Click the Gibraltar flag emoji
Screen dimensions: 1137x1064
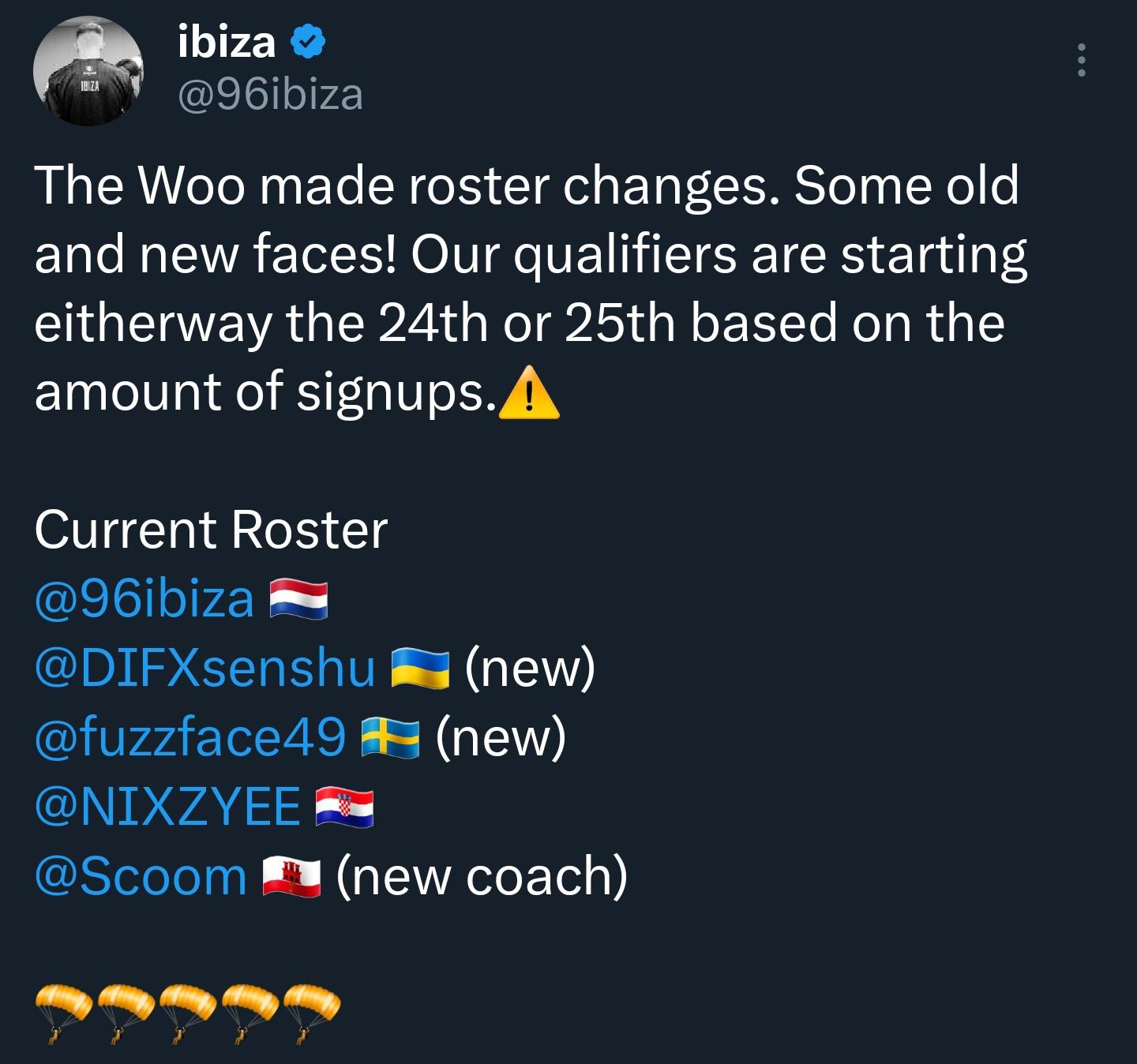(291, 877)
